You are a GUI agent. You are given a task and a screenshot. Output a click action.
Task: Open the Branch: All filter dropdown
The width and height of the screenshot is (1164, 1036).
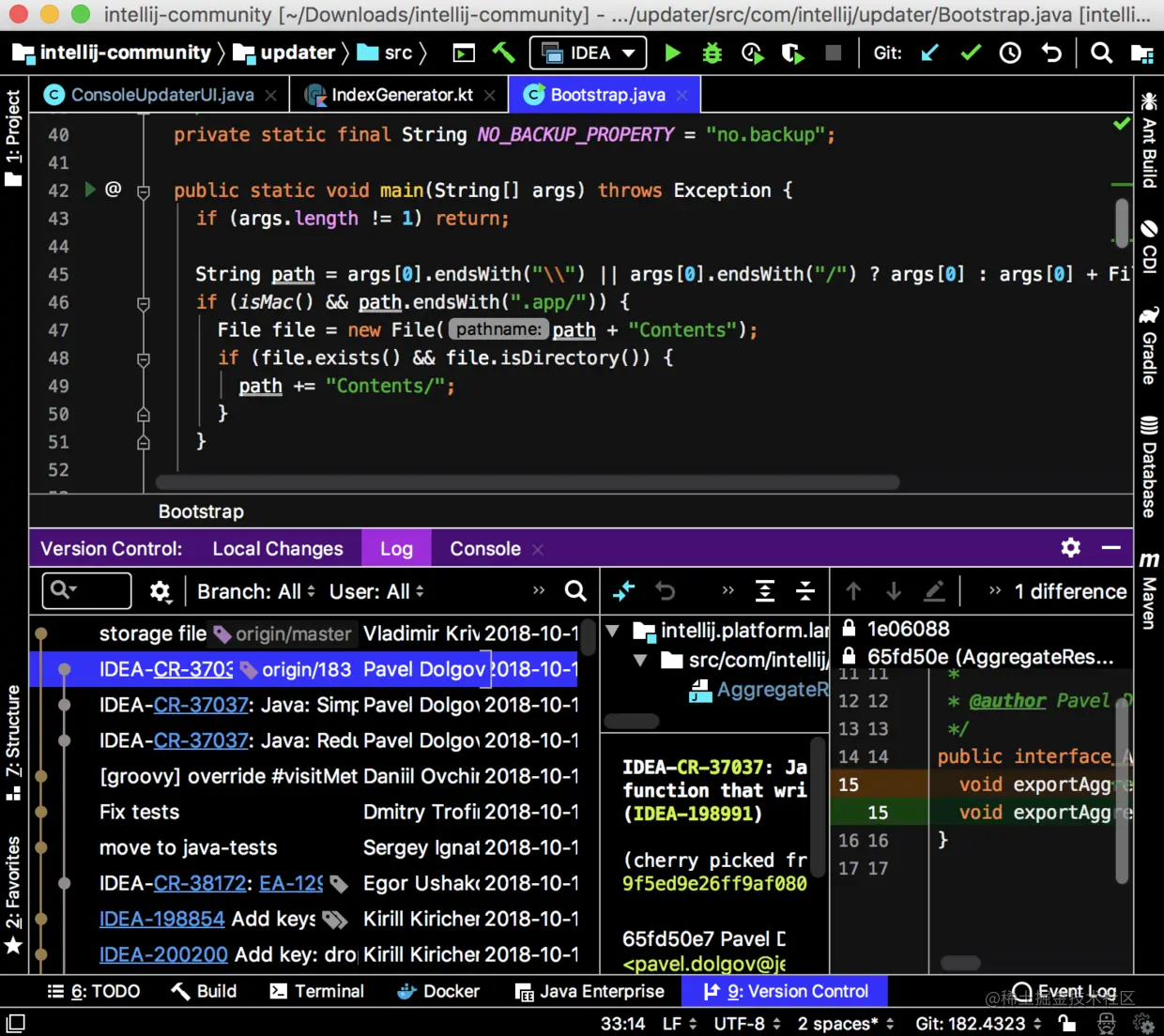255,591
